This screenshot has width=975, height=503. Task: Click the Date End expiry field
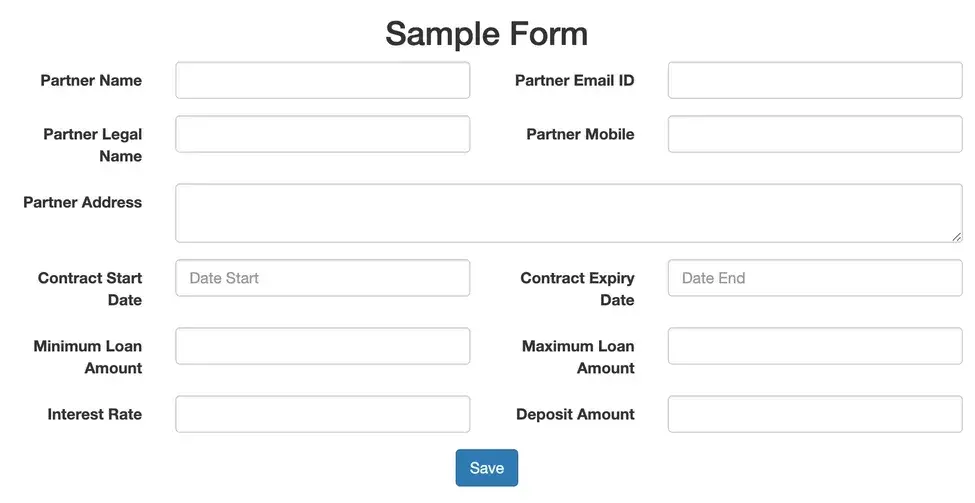[815, 278]
